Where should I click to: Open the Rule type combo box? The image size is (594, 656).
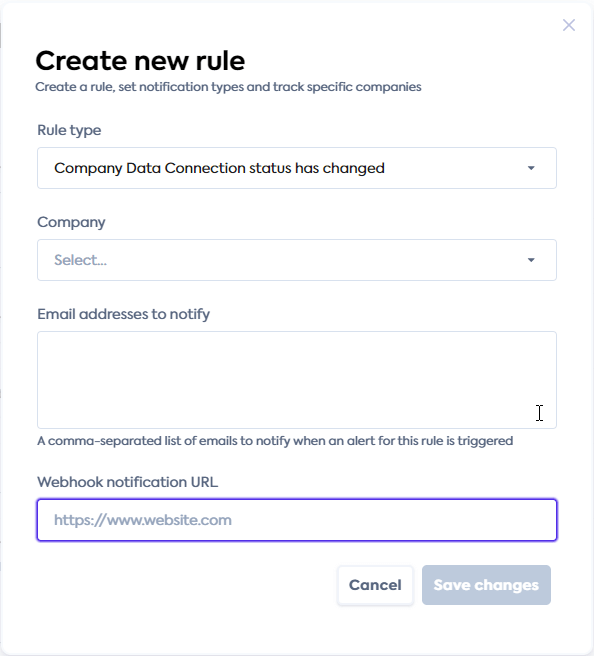pyautogui.click(x=297, y=168)
